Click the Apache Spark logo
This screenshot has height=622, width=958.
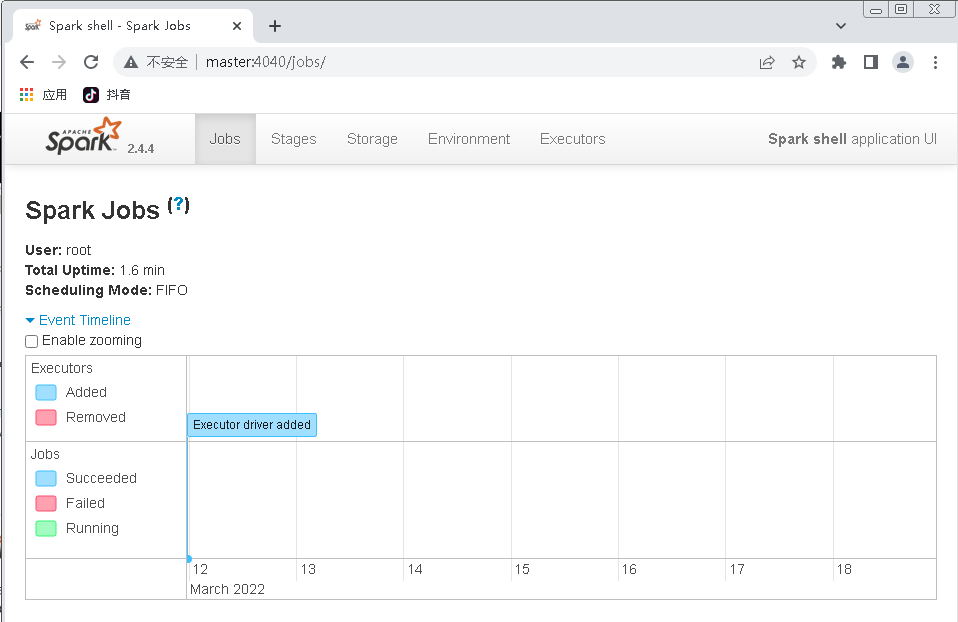click(x=84, y=136)
